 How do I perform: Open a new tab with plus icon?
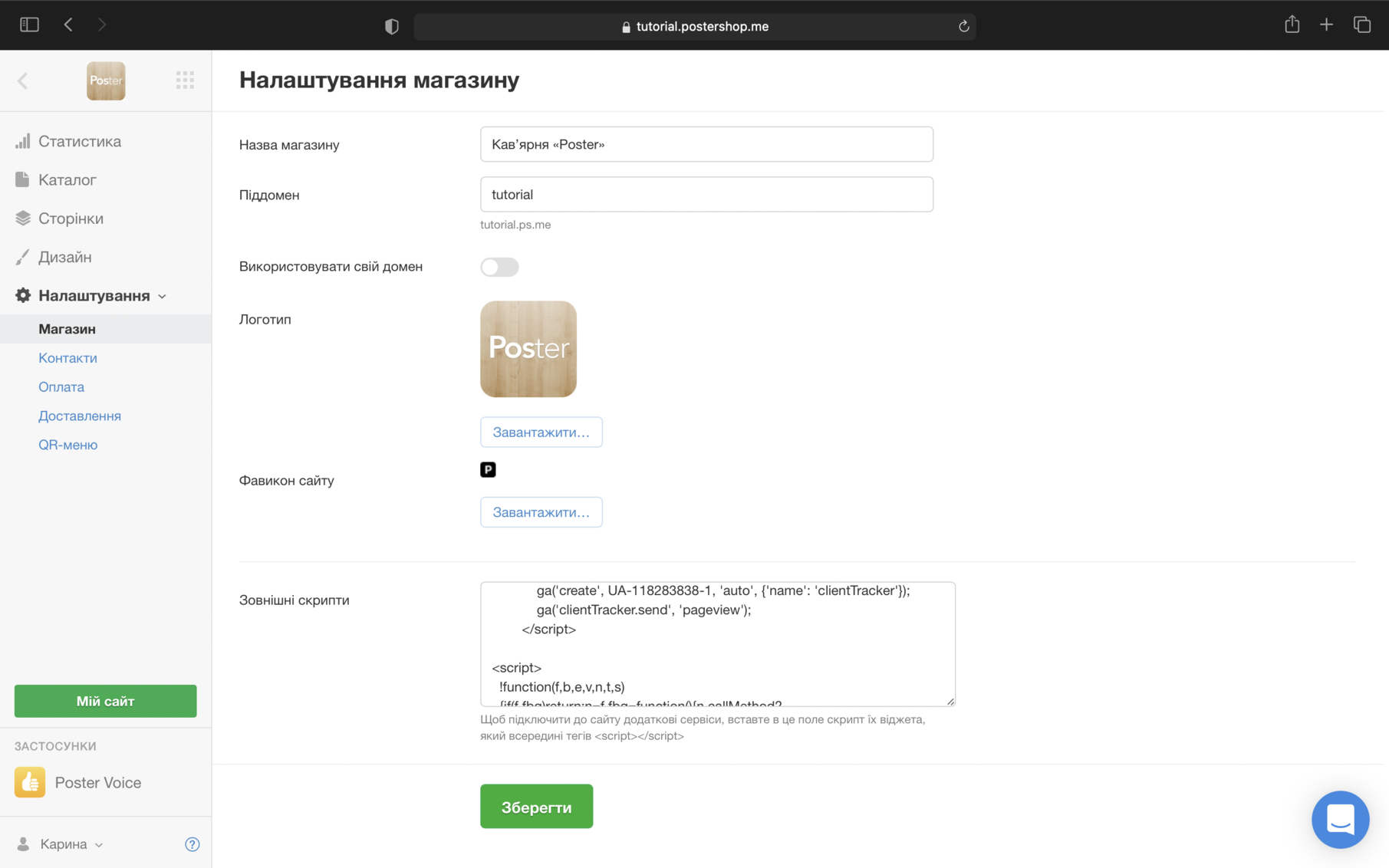pyautogui.click(x=1326, y=25)
